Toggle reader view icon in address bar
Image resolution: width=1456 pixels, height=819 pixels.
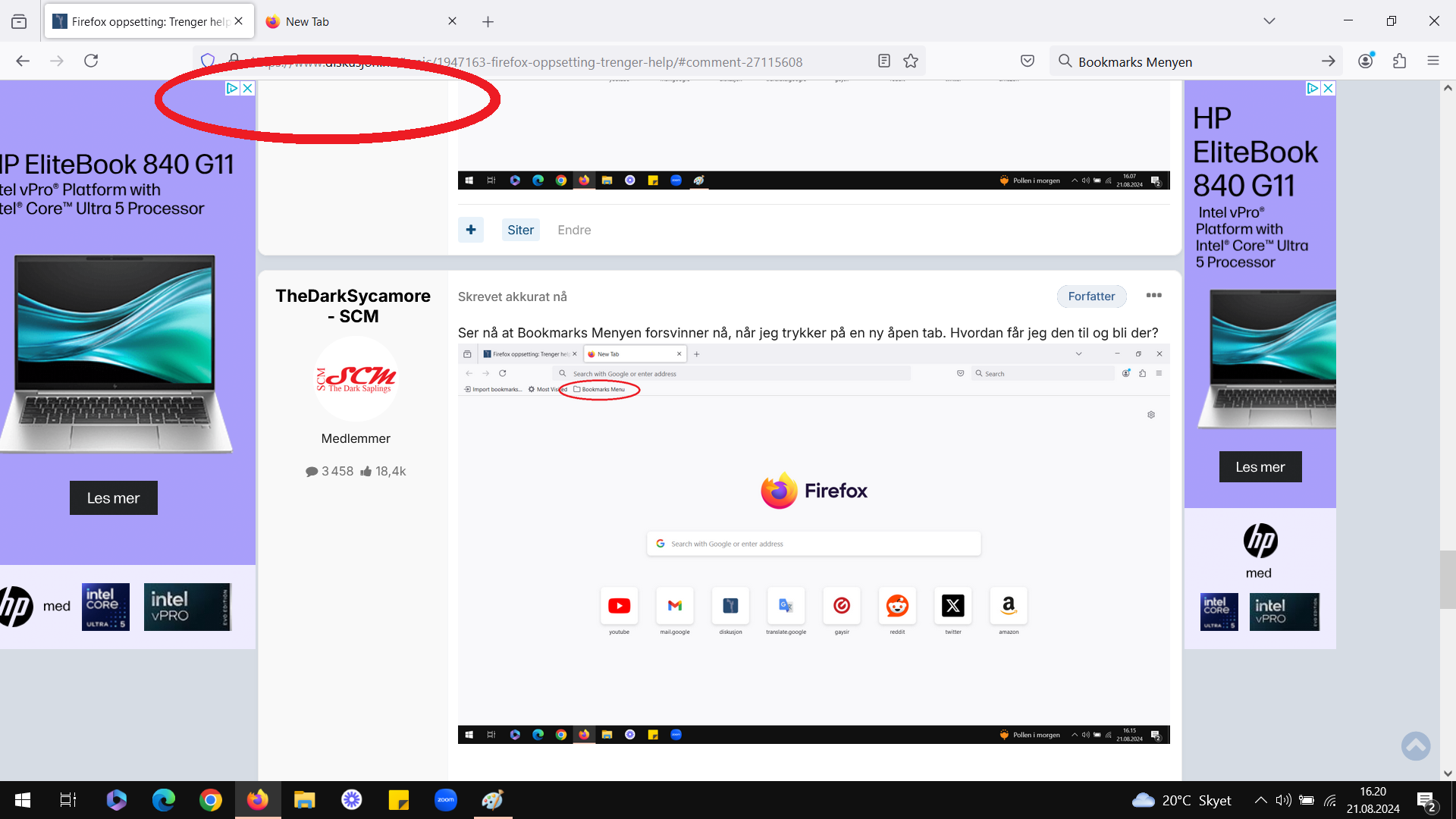tap(883, 61)
